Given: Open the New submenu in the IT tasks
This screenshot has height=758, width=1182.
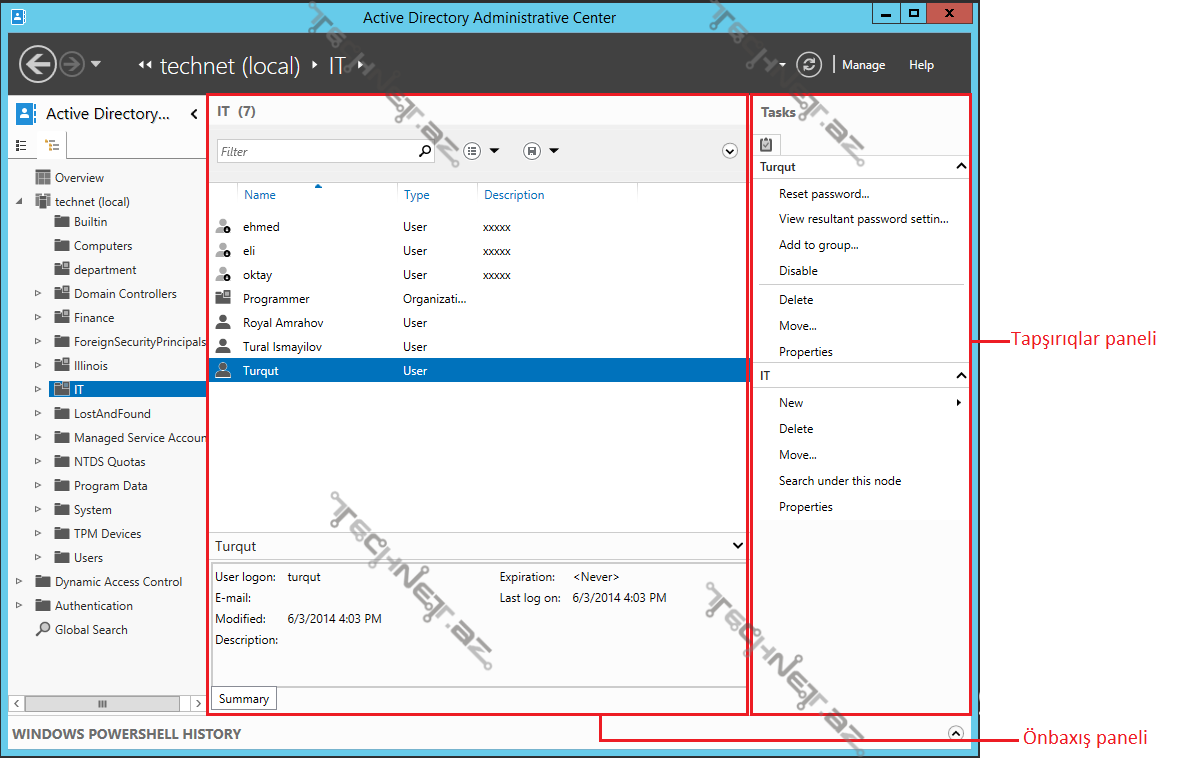Looking at the screenshot, I should pyautogui.click(x=791, y=402).
